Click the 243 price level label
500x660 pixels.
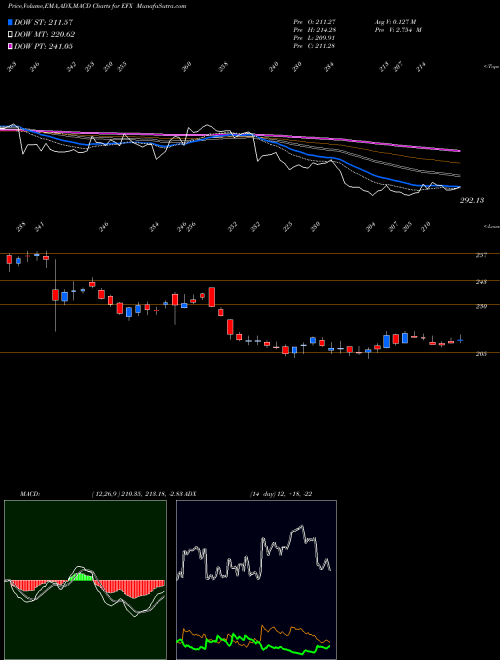[x=481, y=282]
